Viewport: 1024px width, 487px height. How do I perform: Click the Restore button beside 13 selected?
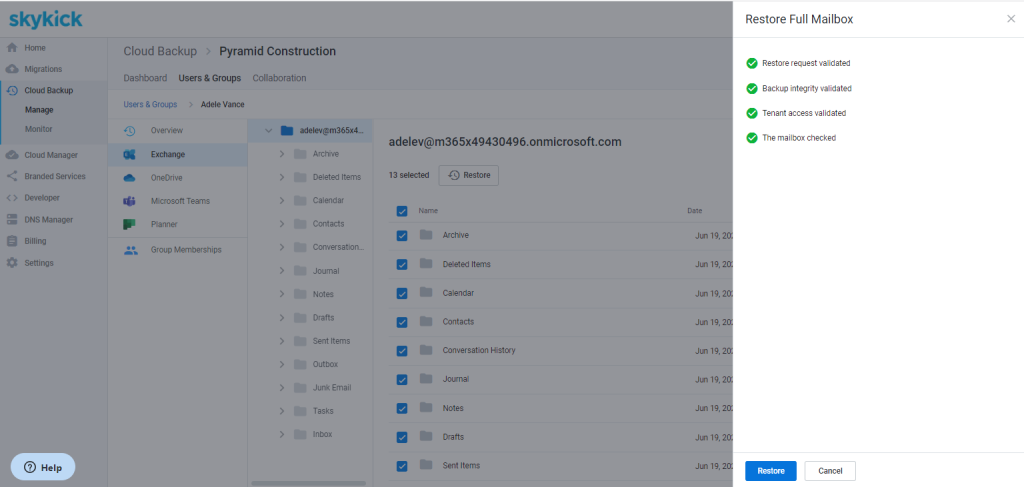pos(469,175)
